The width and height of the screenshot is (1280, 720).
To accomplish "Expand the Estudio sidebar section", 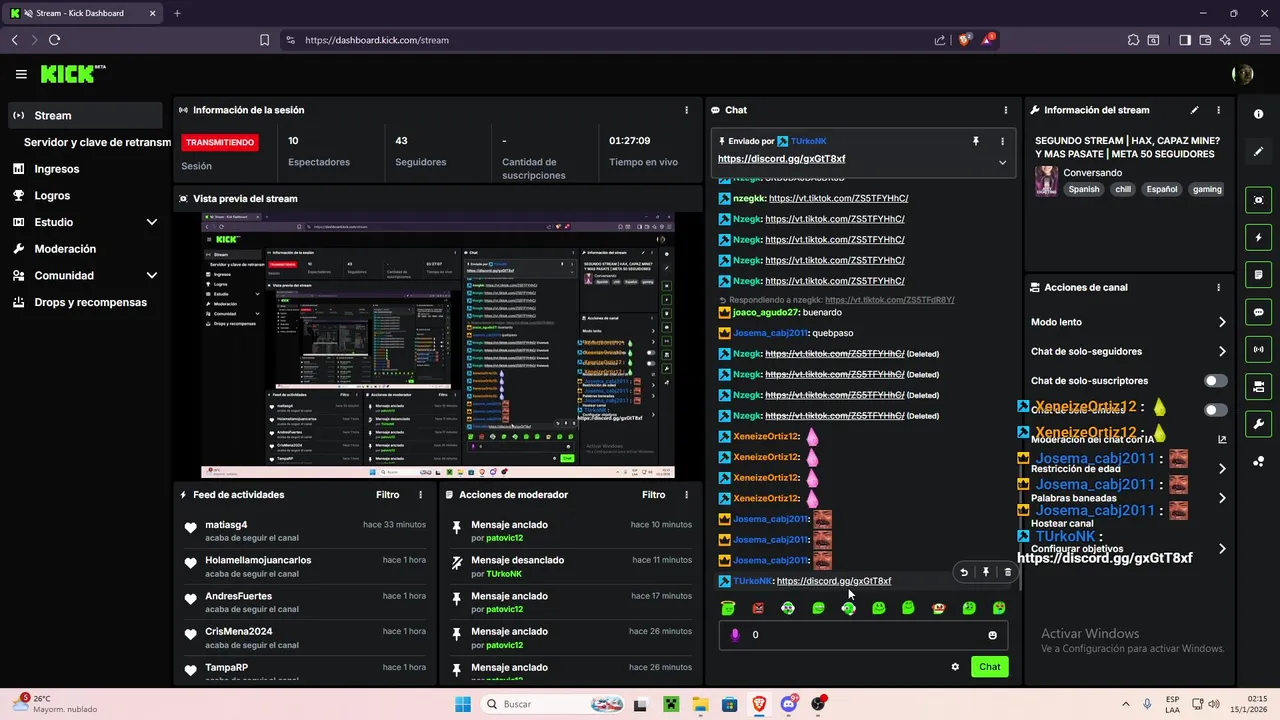I will [x=152, y=222].
